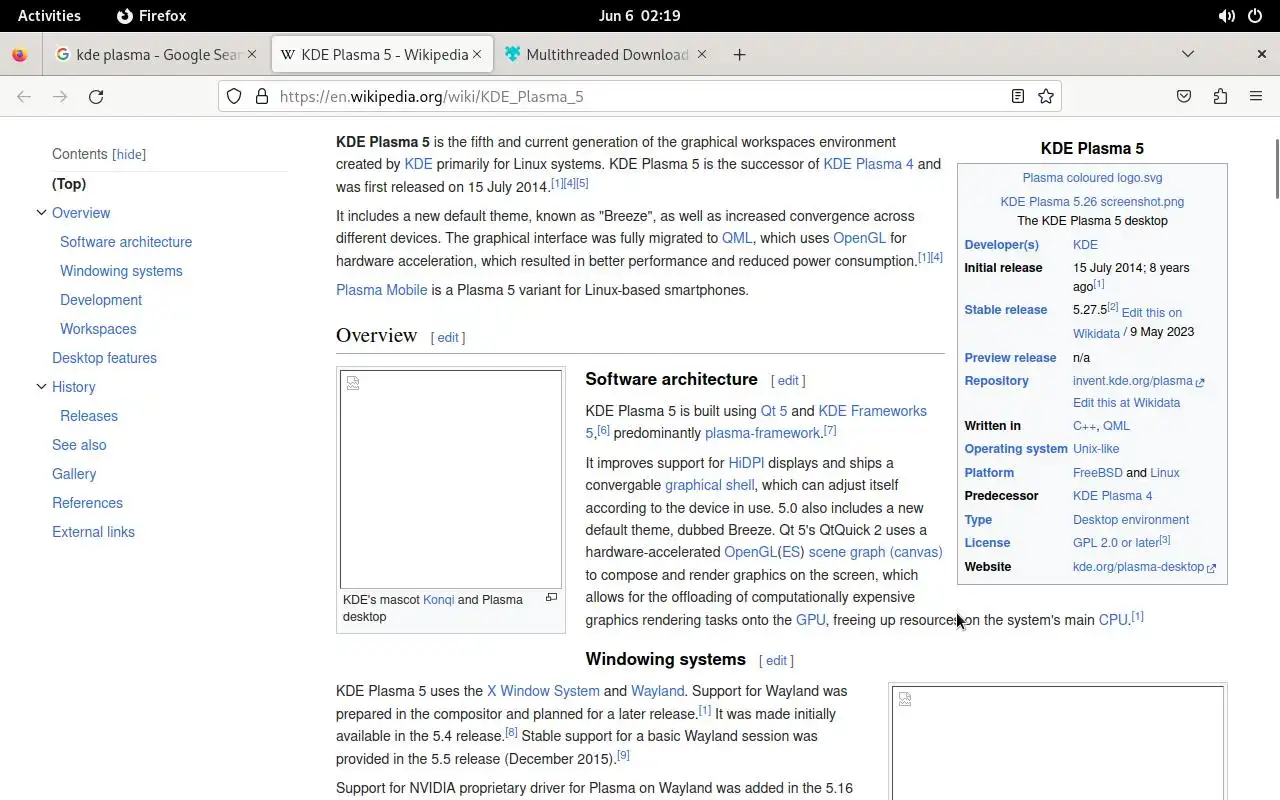Switch to kde plasma Google Search tab

point(157,54)
